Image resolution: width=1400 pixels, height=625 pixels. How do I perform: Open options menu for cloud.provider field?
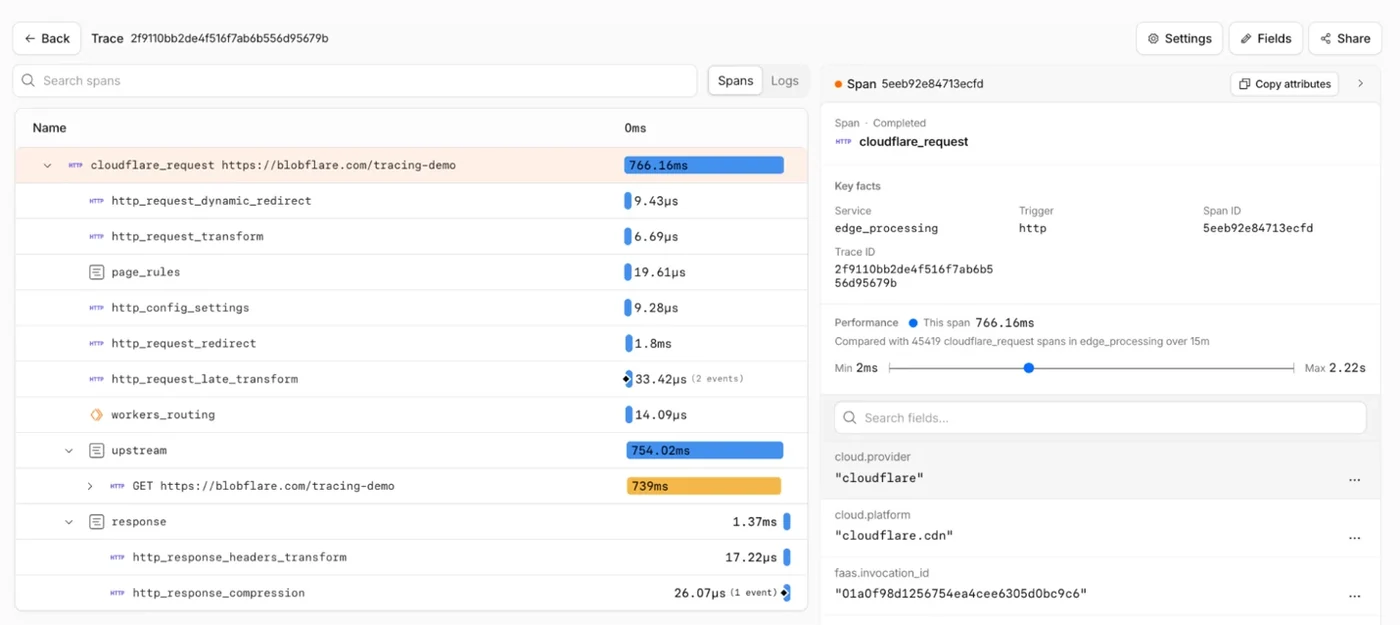[1354, 479]
